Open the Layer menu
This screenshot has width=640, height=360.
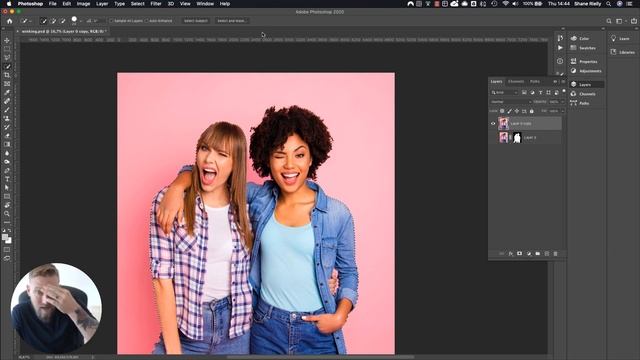(102, 4)
